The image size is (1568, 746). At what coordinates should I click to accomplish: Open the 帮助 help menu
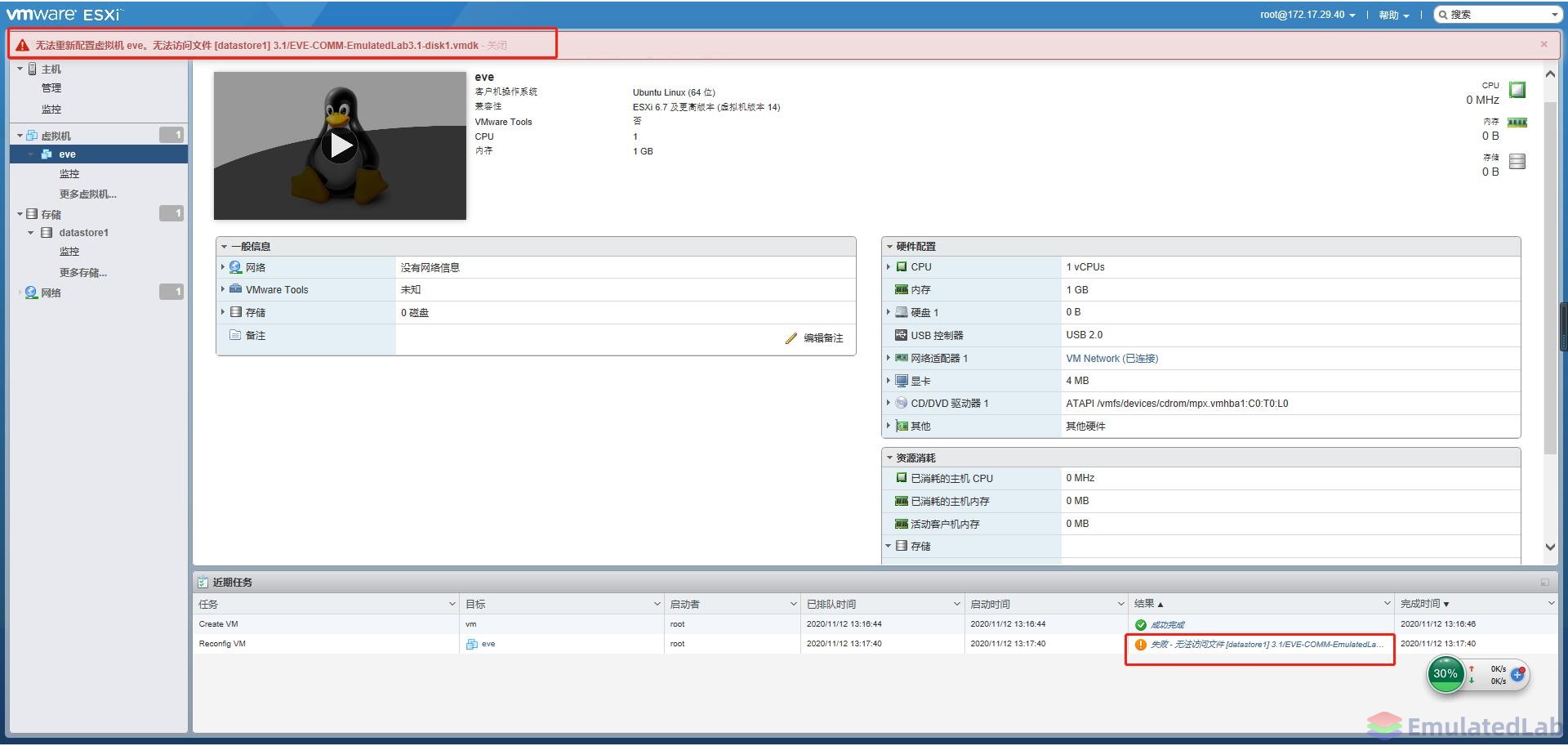[1393, 15]
